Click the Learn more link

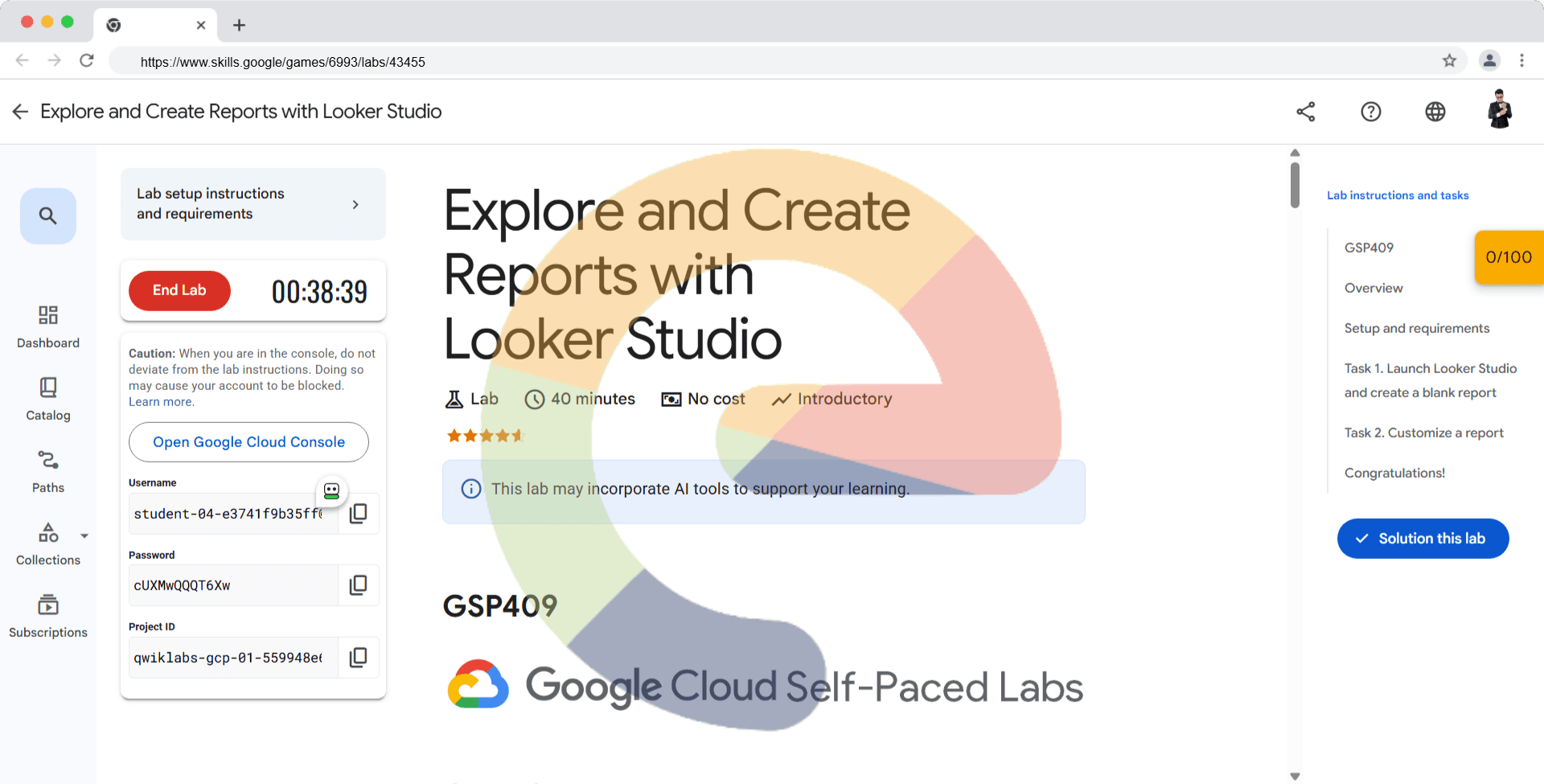[161, 402]
